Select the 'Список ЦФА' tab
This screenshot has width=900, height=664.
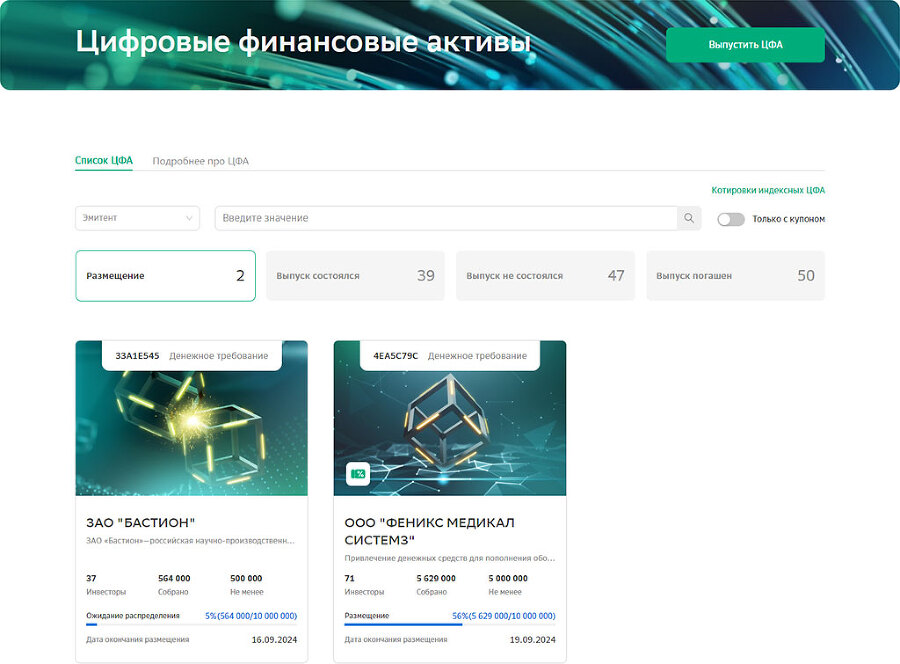coord(104,160)
